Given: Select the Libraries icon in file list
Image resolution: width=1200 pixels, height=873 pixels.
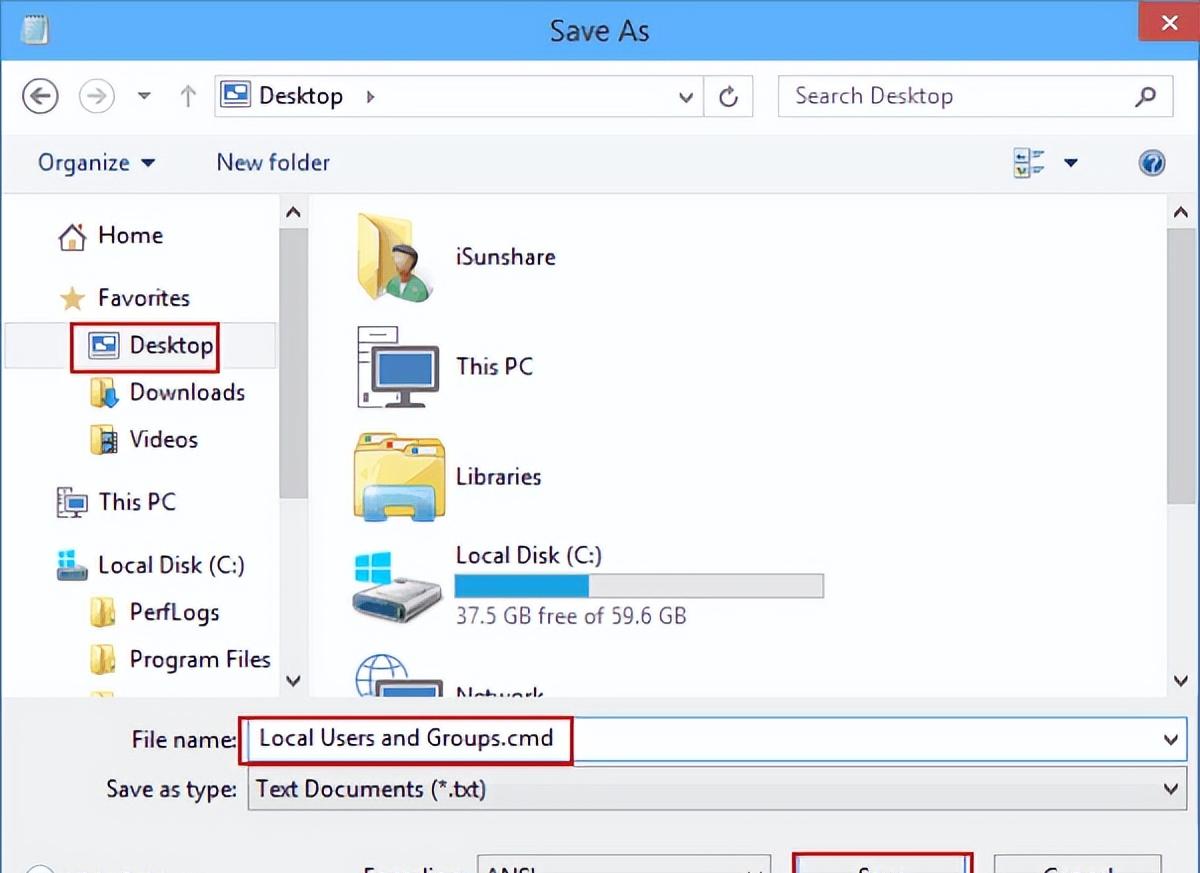Looking at the screenshot, I should coord(399,478).
